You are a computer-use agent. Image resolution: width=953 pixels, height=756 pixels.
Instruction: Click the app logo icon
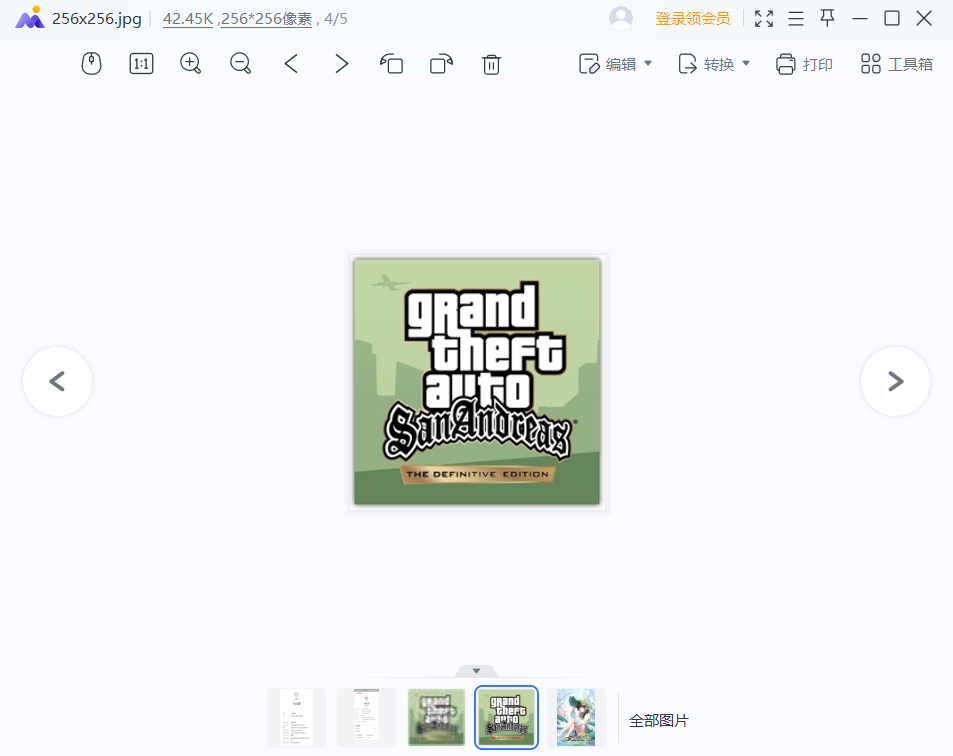(30, 18)
